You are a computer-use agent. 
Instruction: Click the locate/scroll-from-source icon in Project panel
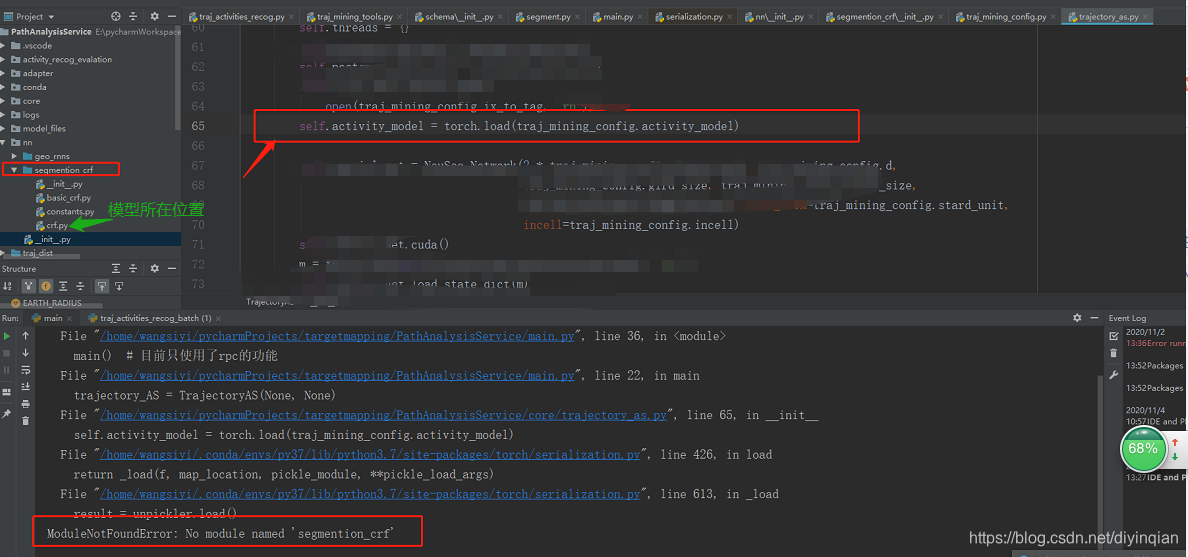click(x=116, y=16)
